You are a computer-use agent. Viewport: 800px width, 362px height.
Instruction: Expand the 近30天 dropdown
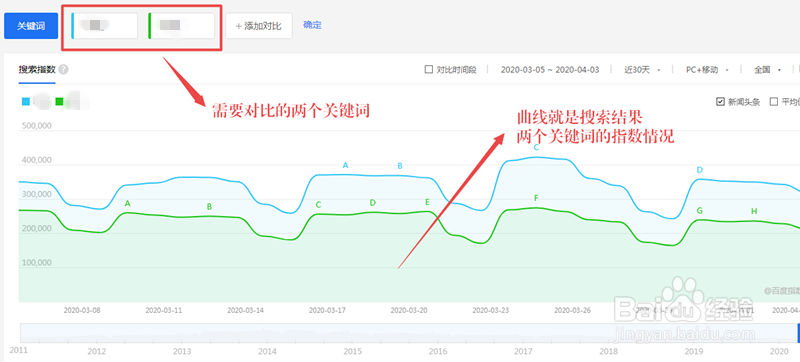pos(642,70)
